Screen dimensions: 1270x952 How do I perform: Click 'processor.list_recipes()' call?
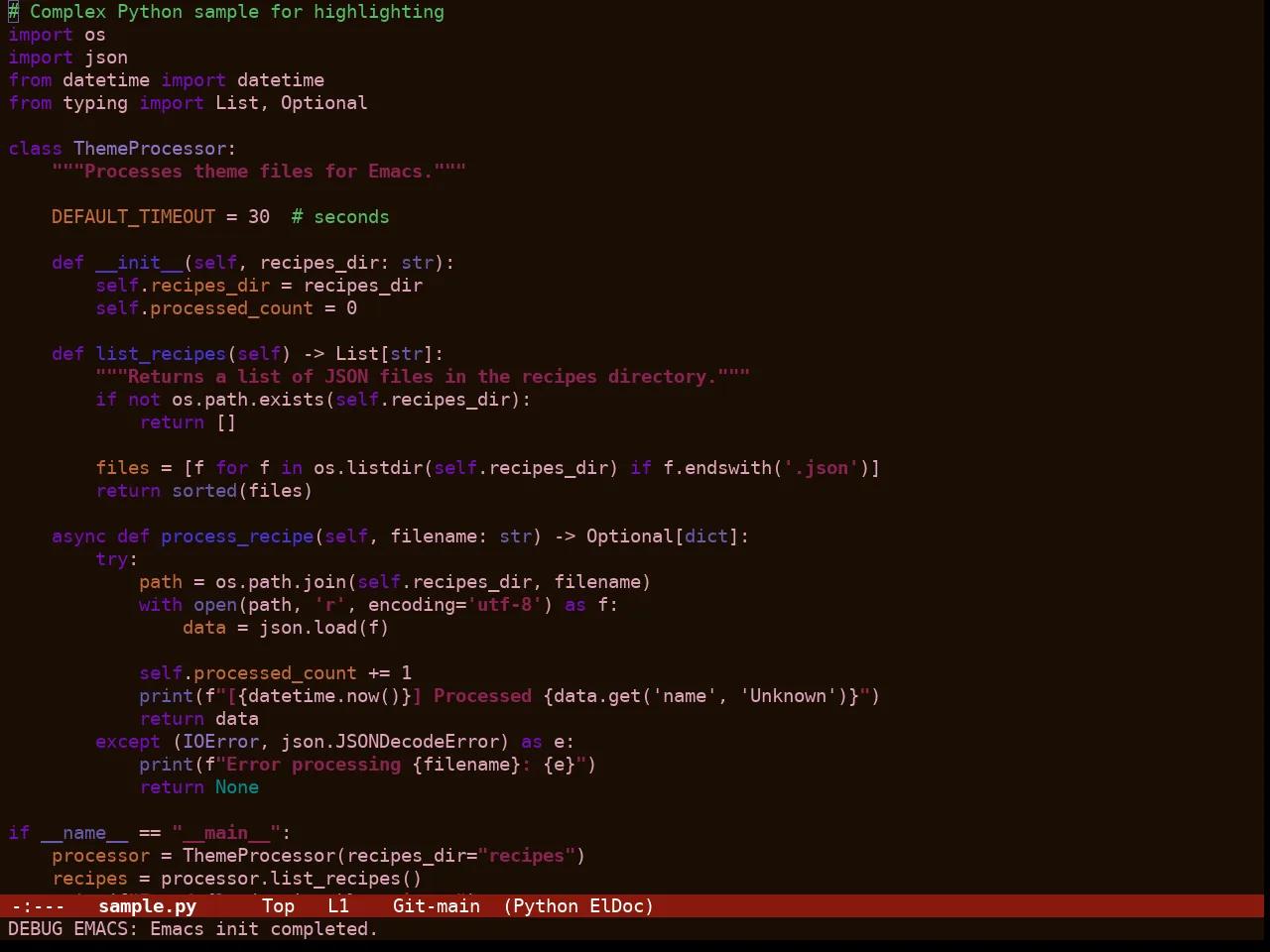point(292,879)
